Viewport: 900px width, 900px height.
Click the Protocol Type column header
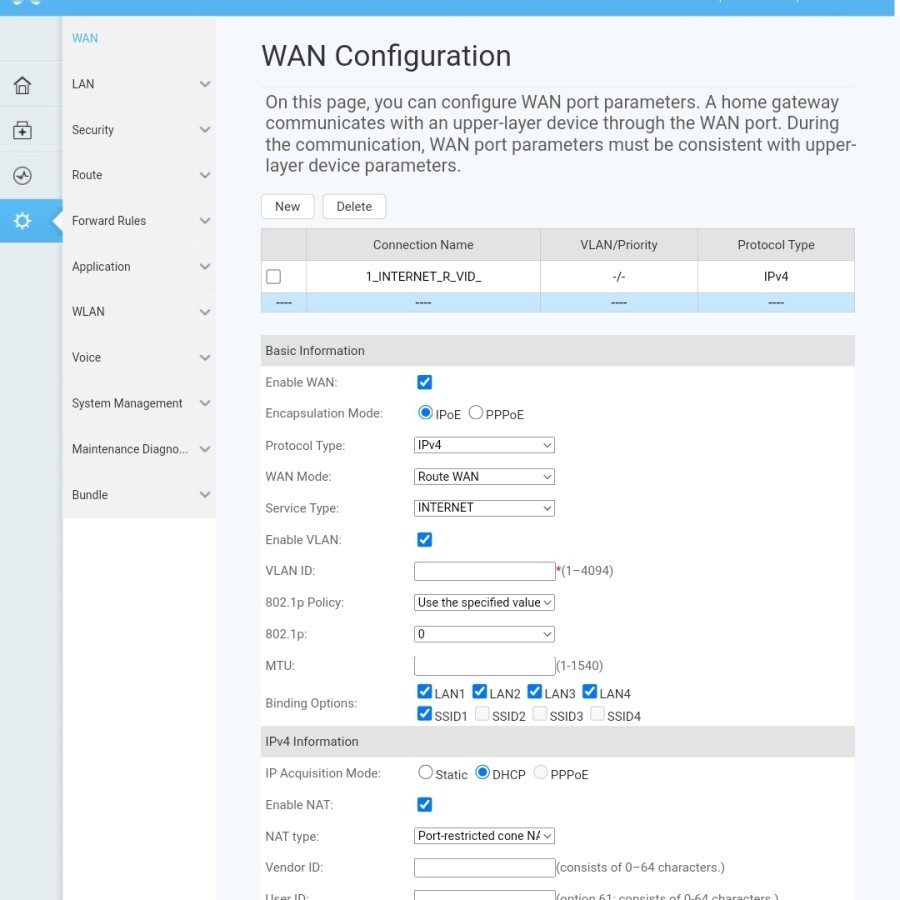[776, 245]
